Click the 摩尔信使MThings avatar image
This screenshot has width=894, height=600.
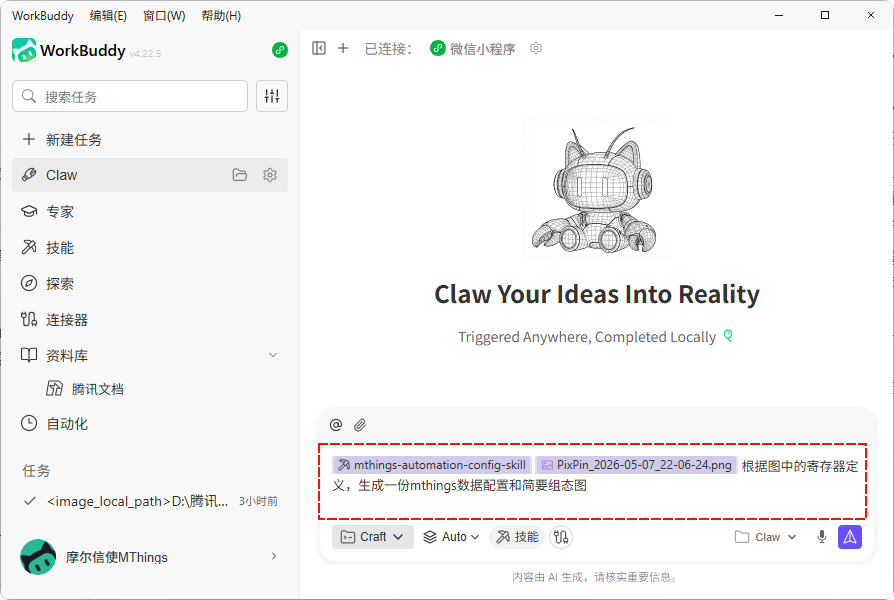click(x=38, y=557)
